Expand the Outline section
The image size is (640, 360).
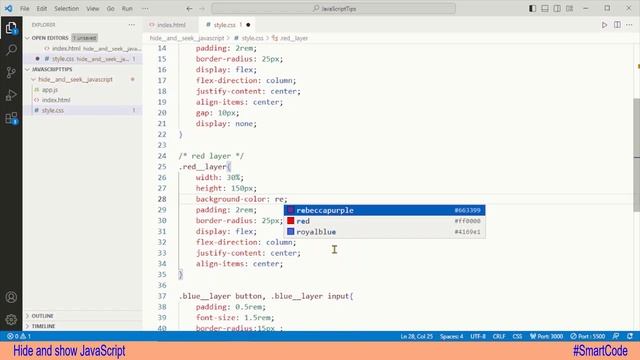(83, 316)
